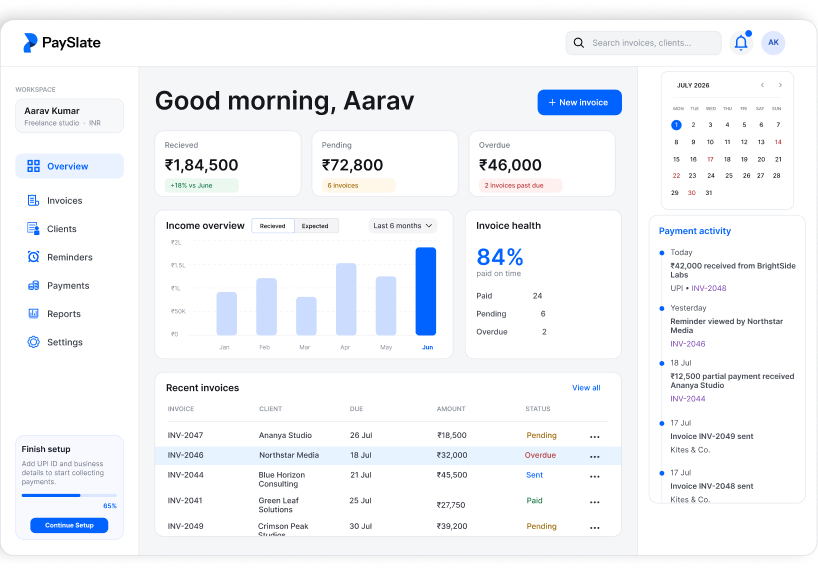Open options menu for INV-2046 row
This screenshot has width=818, height=569.
[x=595, y=457]
